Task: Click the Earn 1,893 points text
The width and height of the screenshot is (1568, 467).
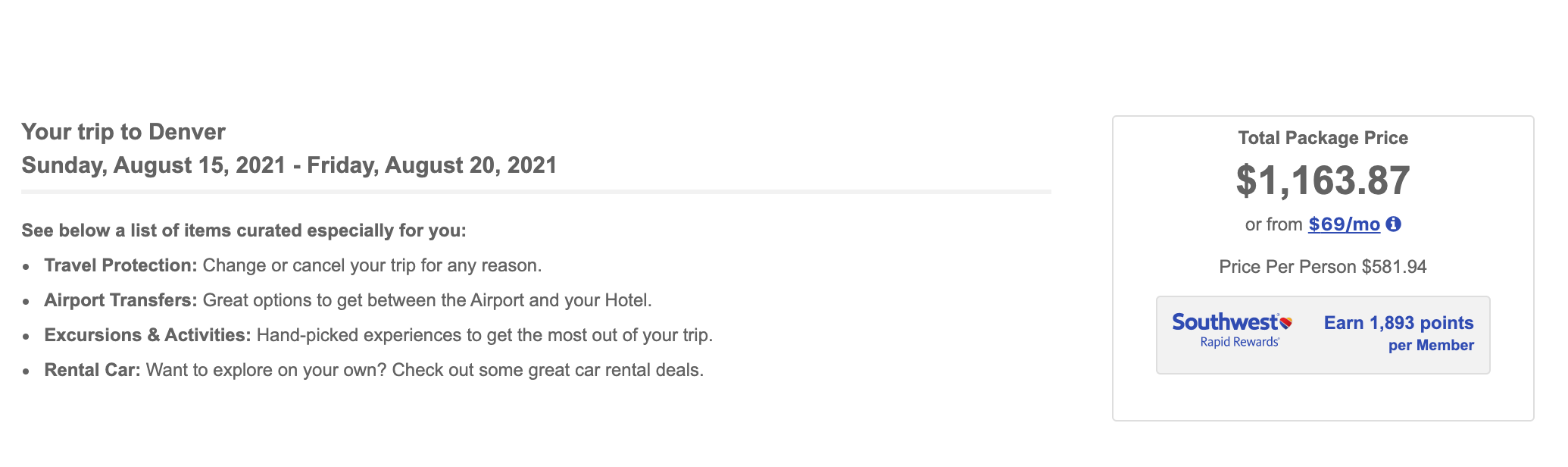Action: 1398,323
